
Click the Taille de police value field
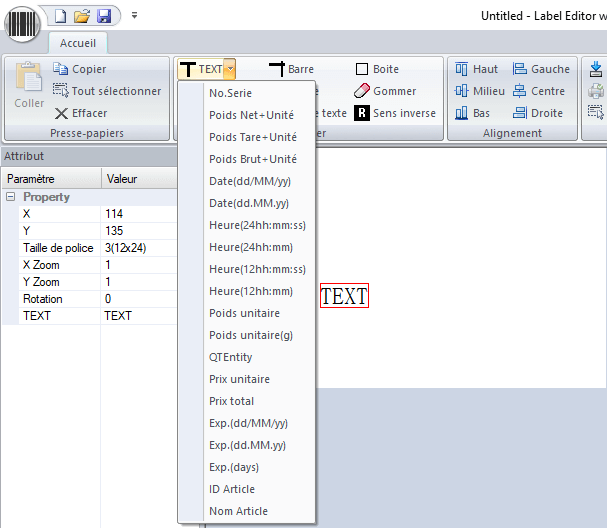coord(139,248)
